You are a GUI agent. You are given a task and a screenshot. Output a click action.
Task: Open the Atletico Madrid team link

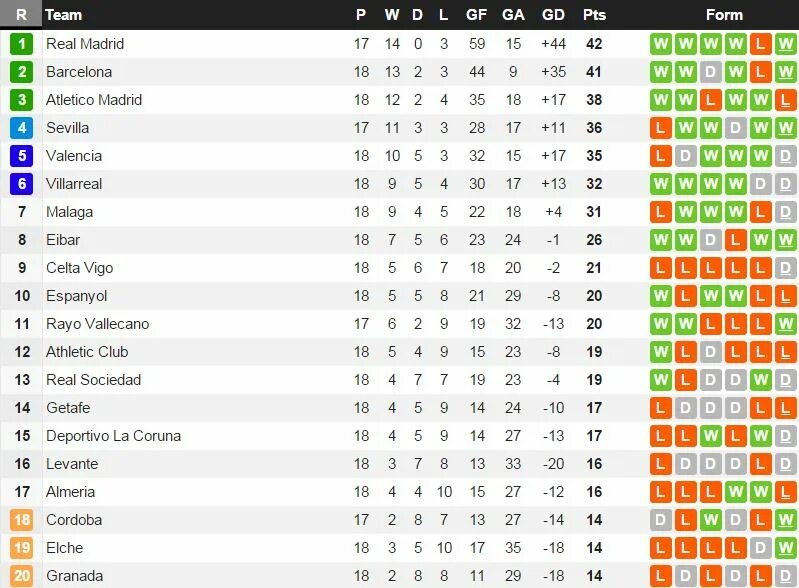point(94,100)
